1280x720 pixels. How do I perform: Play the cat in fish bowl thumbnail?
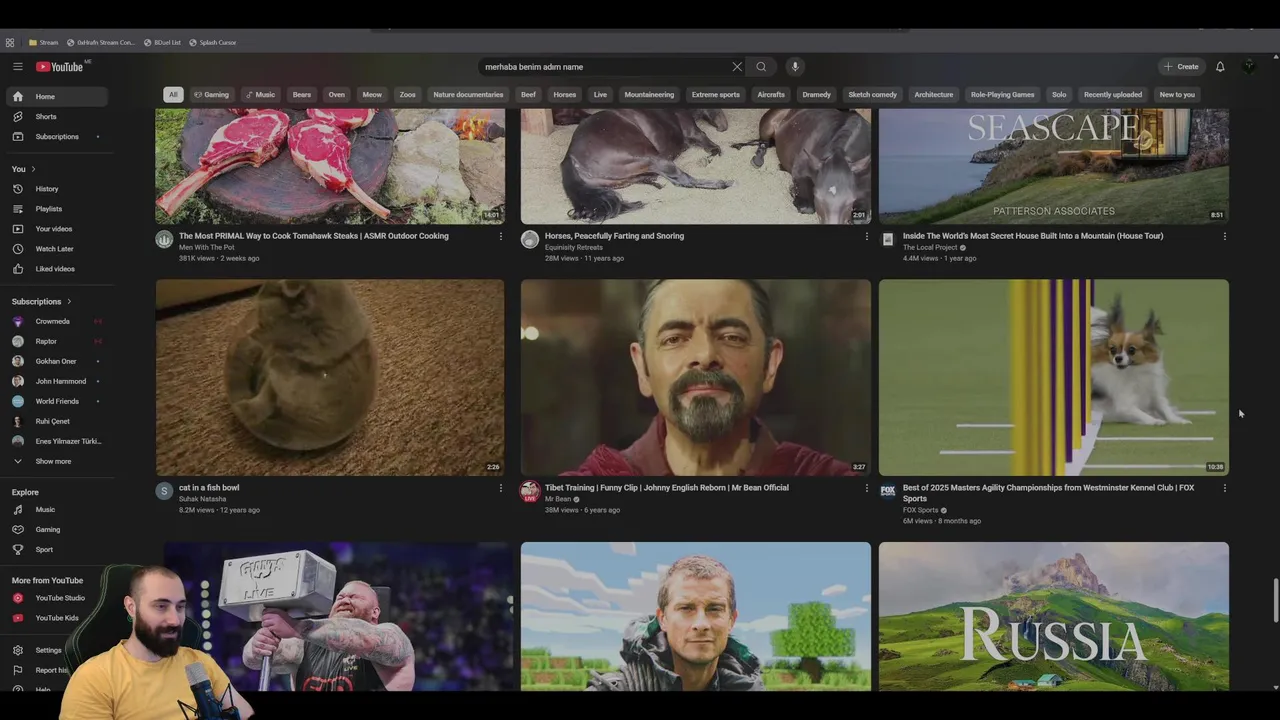pyautogui.click(x=330, y=377)
